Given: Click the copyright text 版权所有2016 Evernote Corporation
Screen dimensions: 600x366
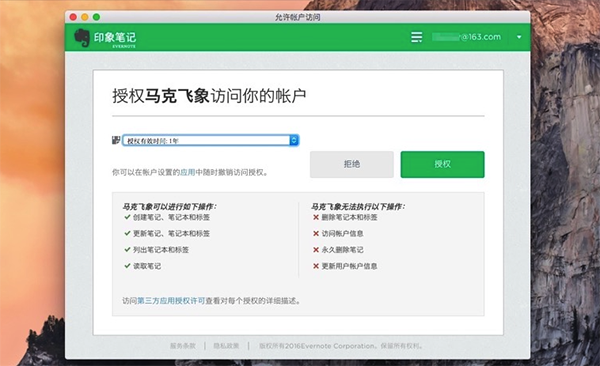Looking at the screenshot, I should point(341,346).
